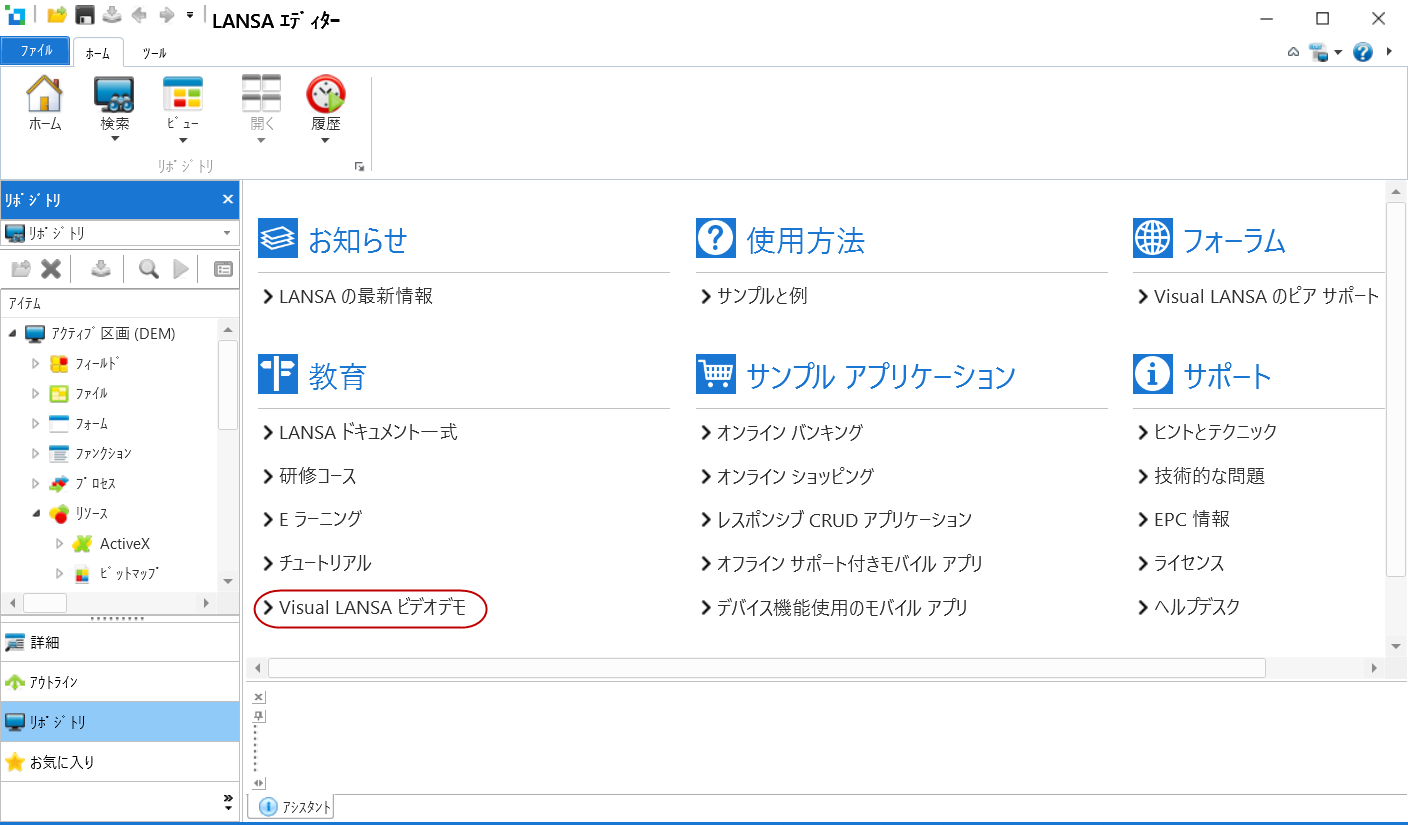Expand the プロセス tree node
This screenshot has height=825, width=1408.
36,484
